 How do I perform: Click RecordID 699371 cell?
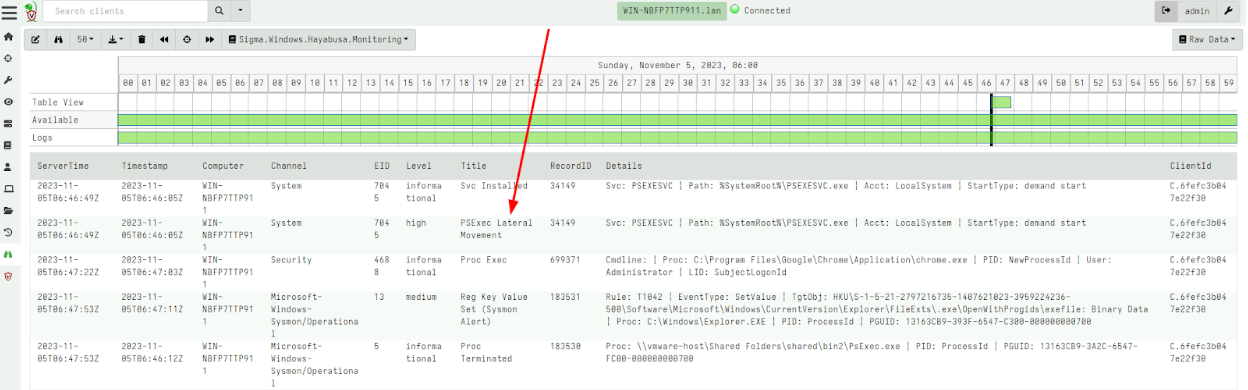566,260
